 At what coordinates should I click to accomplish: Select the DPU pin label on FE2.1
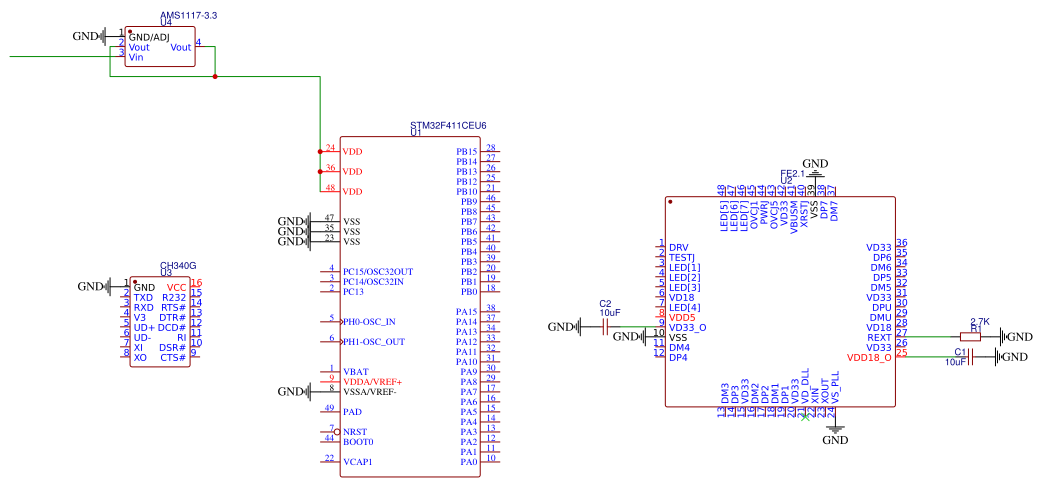[881, 307]
